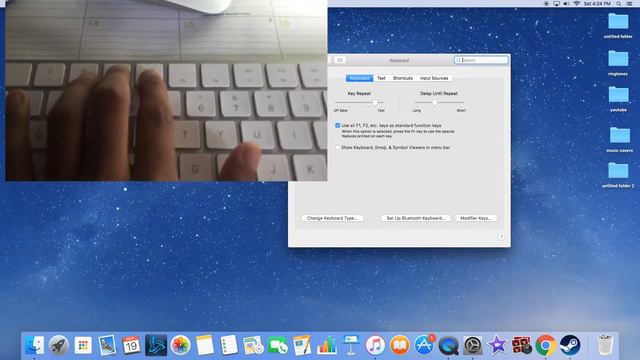Image resolution: width=640 pixels, height=360 pixels.
Task: Open Spotlight search in menu bar
Action: (619, 3)
